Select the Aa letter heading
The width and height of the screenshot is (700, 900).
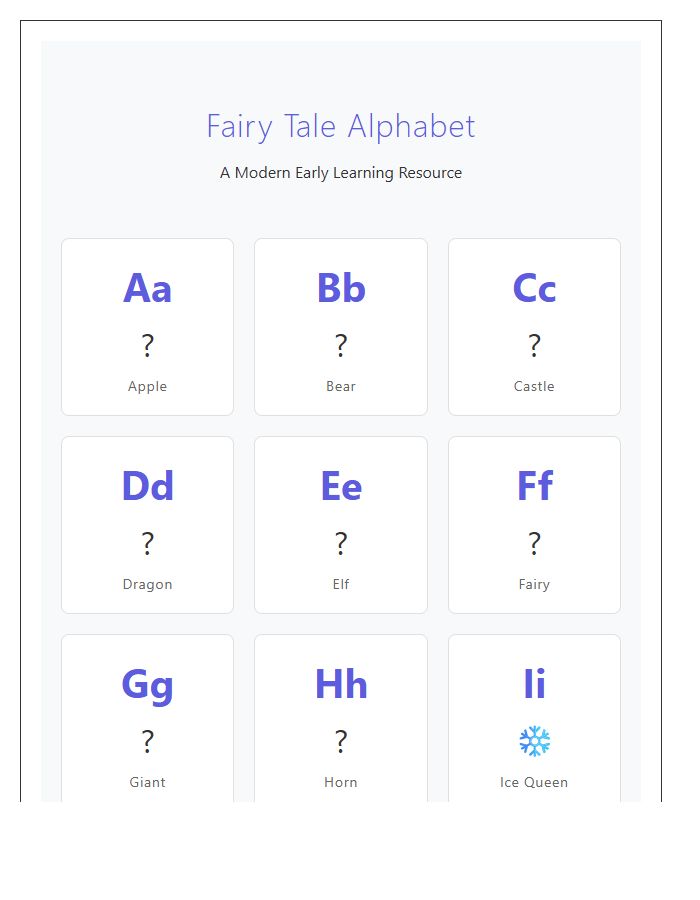tap(147, 289)
